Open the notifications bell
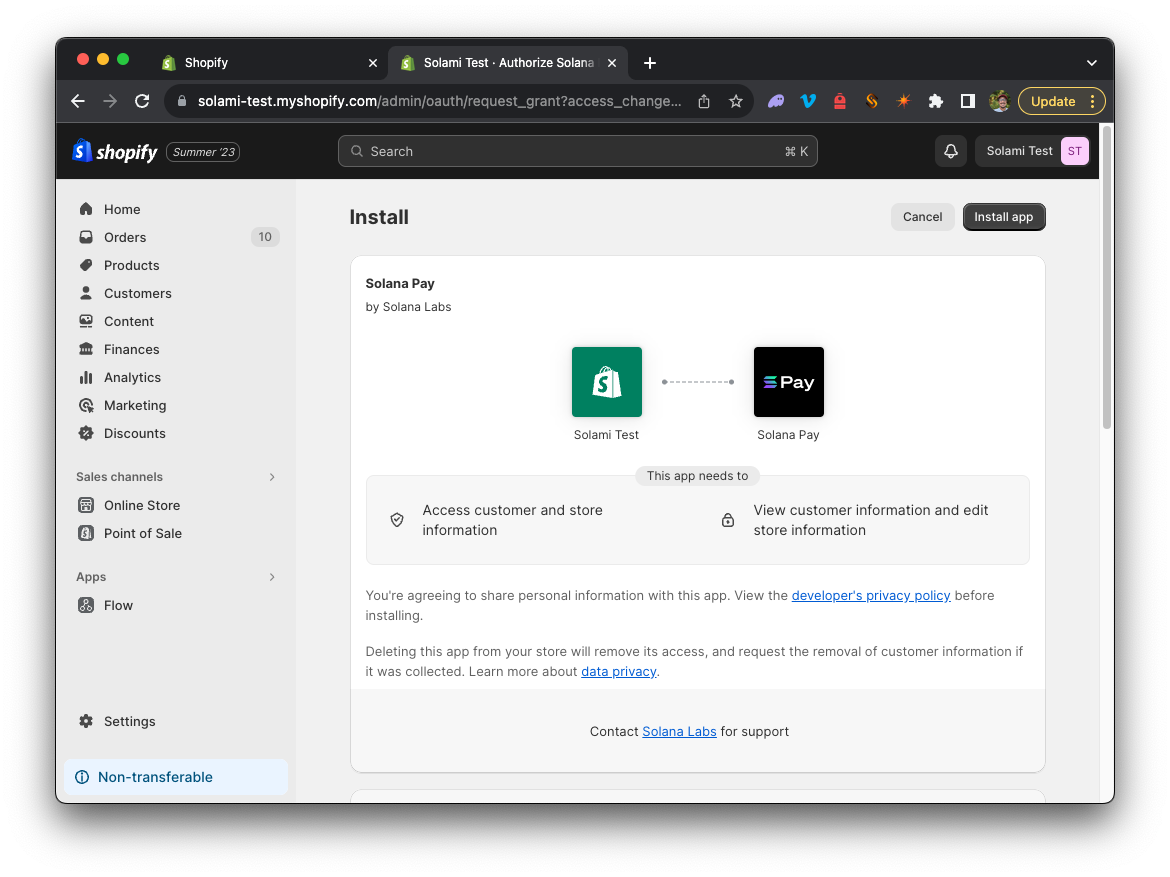Viewport: 1170px width, 877px height. click(951, 151)
